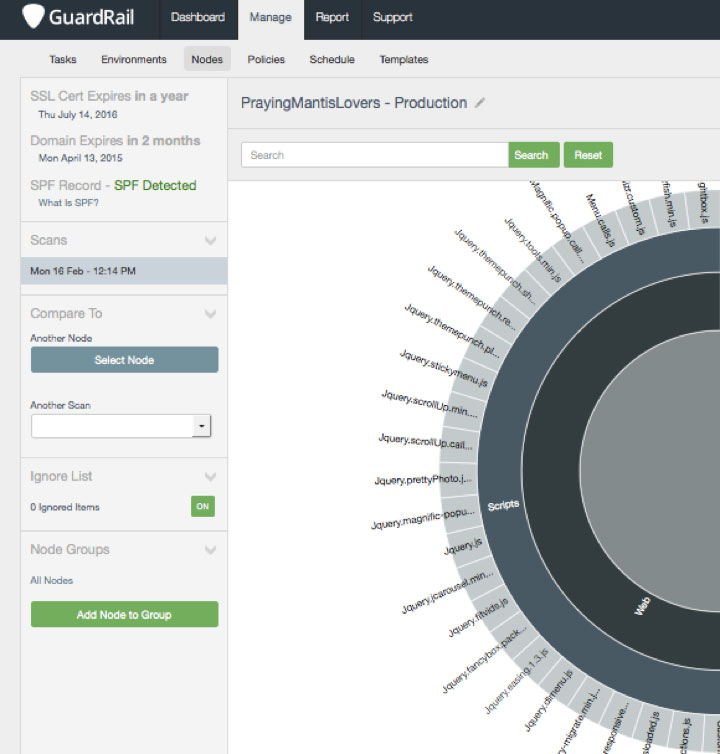
Task: Select the Scripts ring segment
Action: click(503, 505)
